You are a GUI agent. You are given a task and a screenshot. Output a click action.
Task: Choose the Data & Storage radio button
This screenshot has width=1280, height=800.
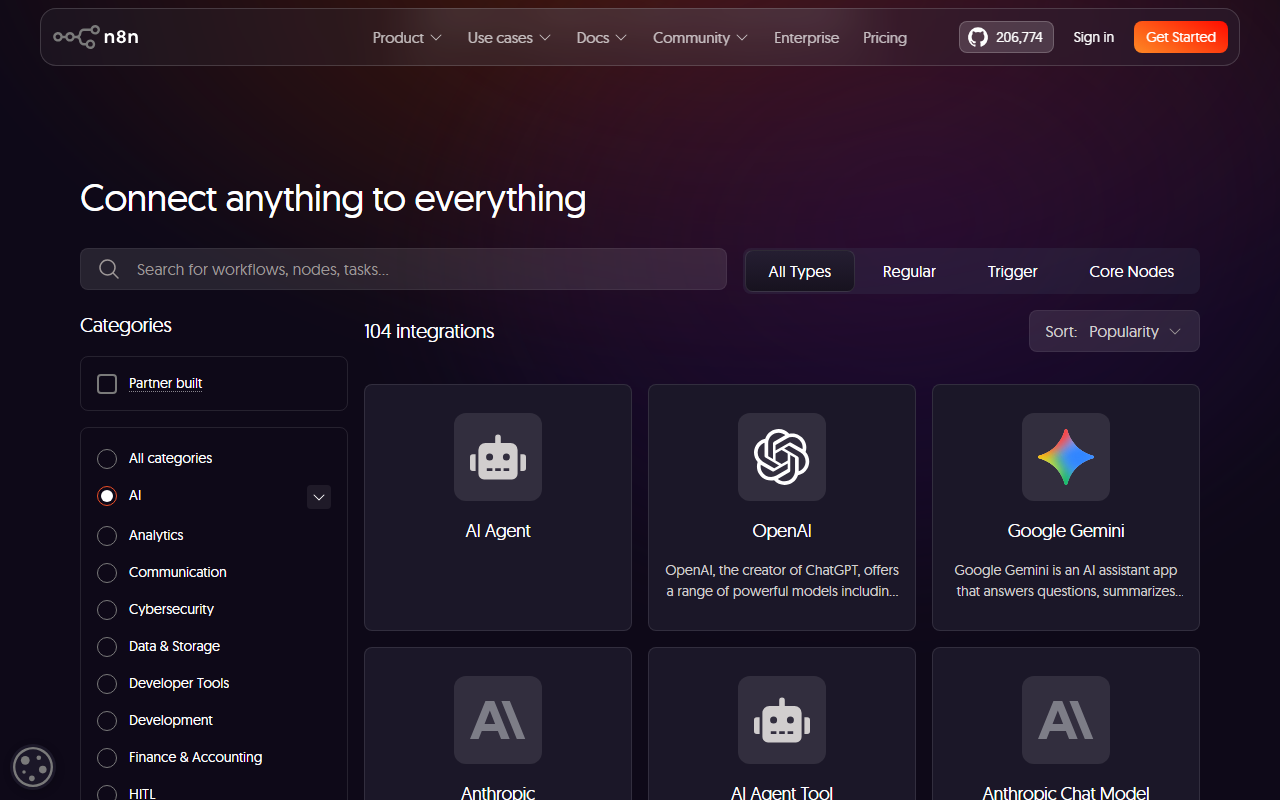click(x=107, y=647)
